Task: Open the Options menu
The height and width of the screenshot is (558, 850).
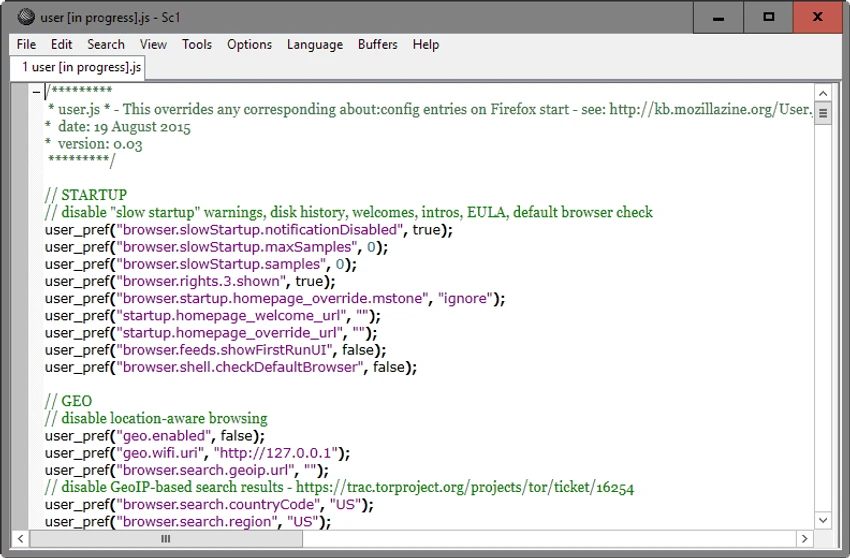Action: pos(249,44)
